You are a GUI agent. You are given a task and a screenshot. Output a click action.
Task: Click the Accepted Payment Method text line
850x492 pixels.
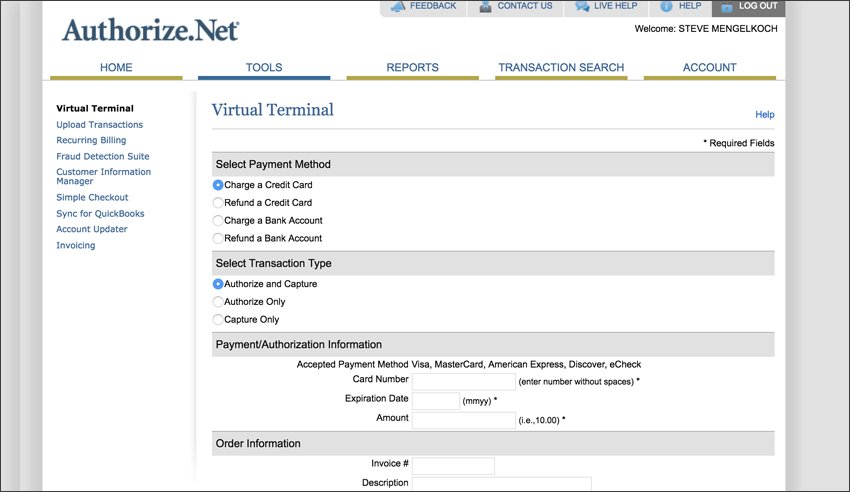[468, 365]
